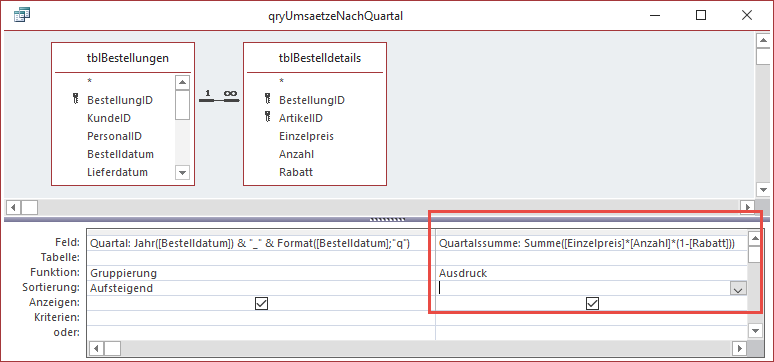The width and height of the screenshot is (774, 362).
Task: Select KundeID field in tblBestellungen
Action: coord(109,118)
